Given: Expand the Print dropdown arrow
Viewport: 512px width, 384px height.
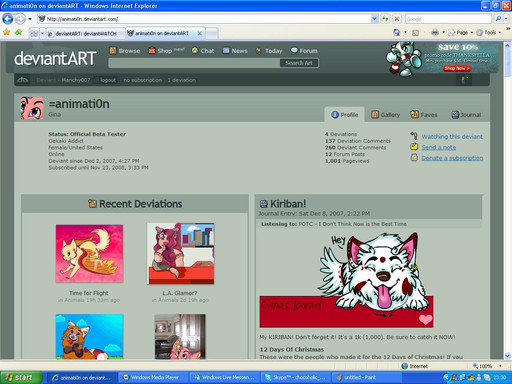Looking at the screenshot, I should [x=443, y=32].
